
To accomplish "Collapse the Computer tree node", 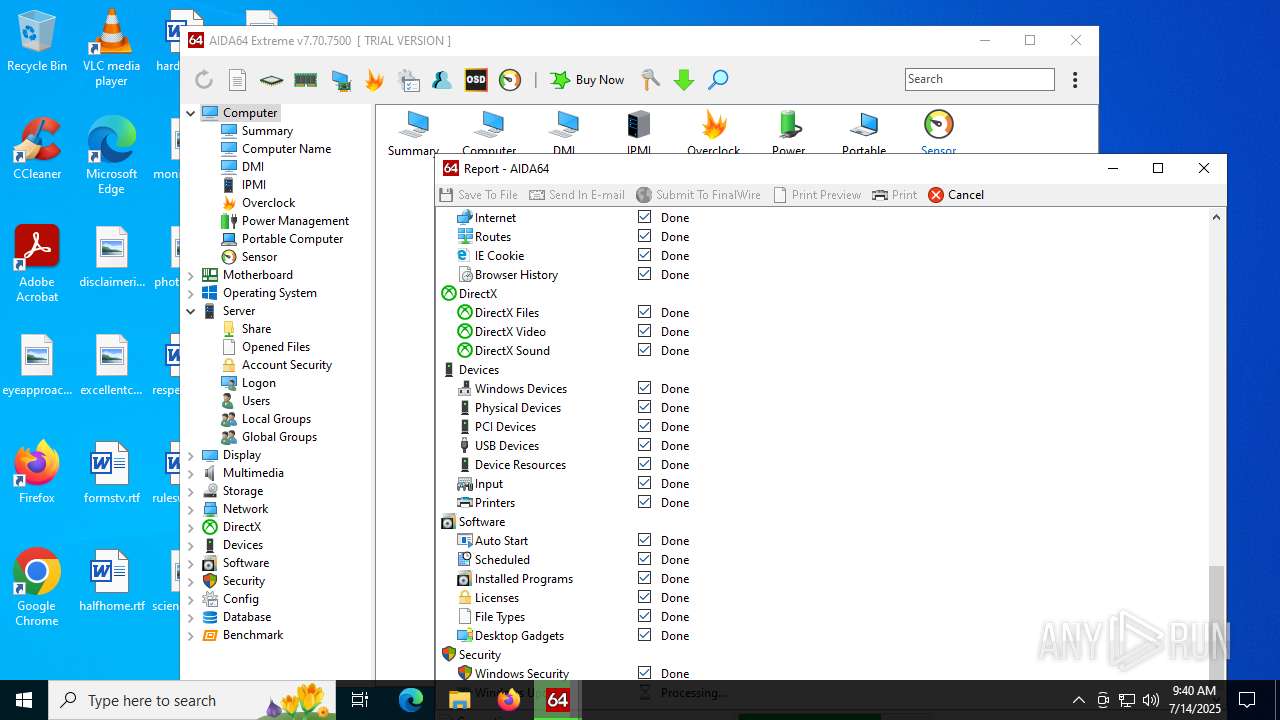I will 190,113.
